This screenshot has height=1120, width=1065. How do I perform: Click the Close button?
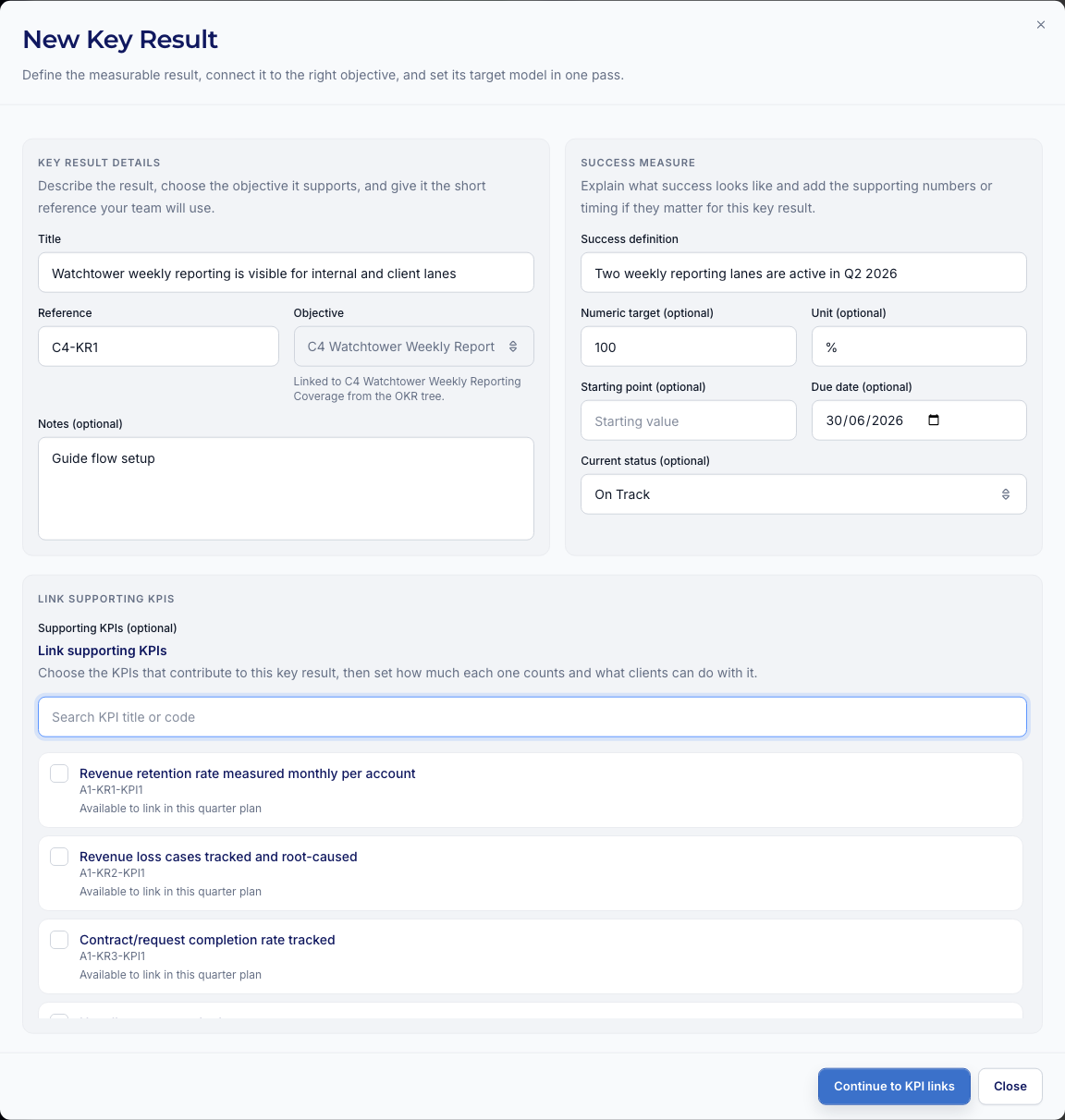click(1010, 1086)
